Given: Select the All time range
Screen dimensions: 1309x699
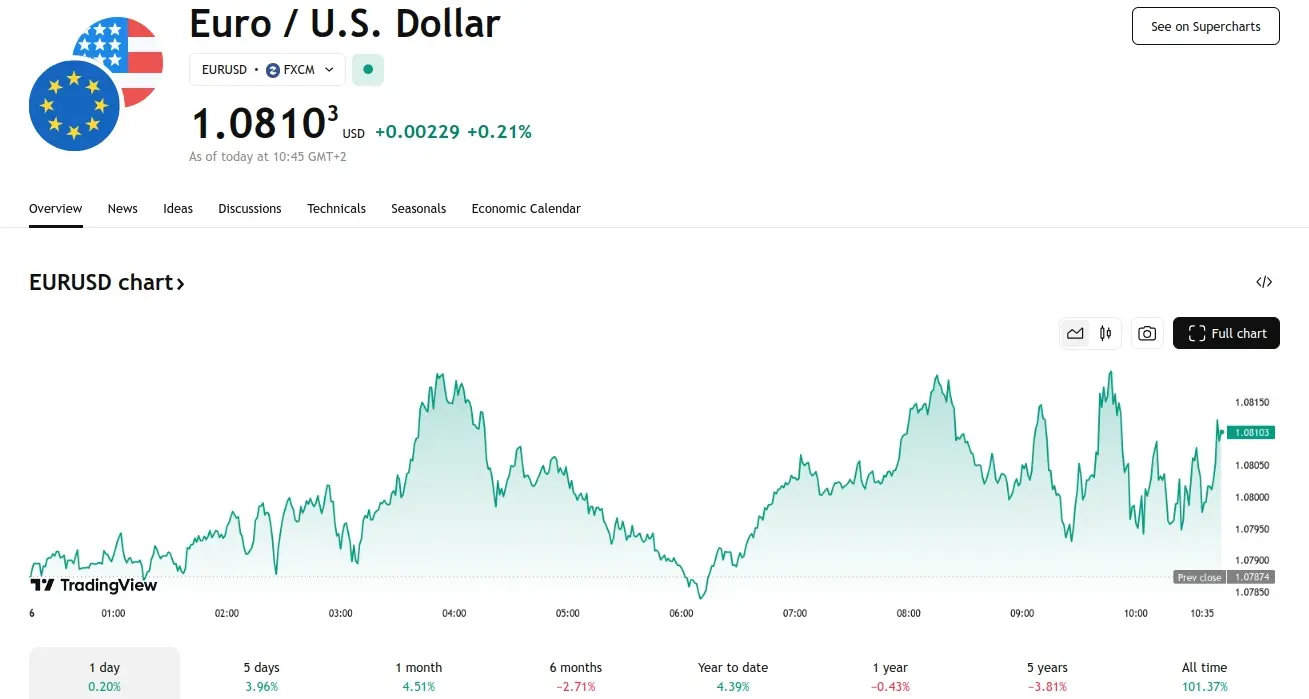Looking at the screenshot, I should [1204, 675].
